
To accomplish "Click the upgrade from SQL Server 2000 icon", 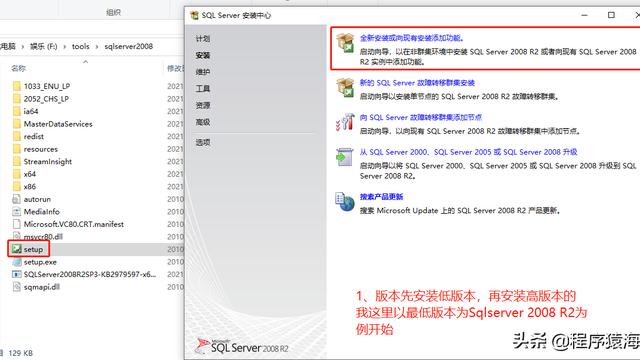I will point(345,157).
